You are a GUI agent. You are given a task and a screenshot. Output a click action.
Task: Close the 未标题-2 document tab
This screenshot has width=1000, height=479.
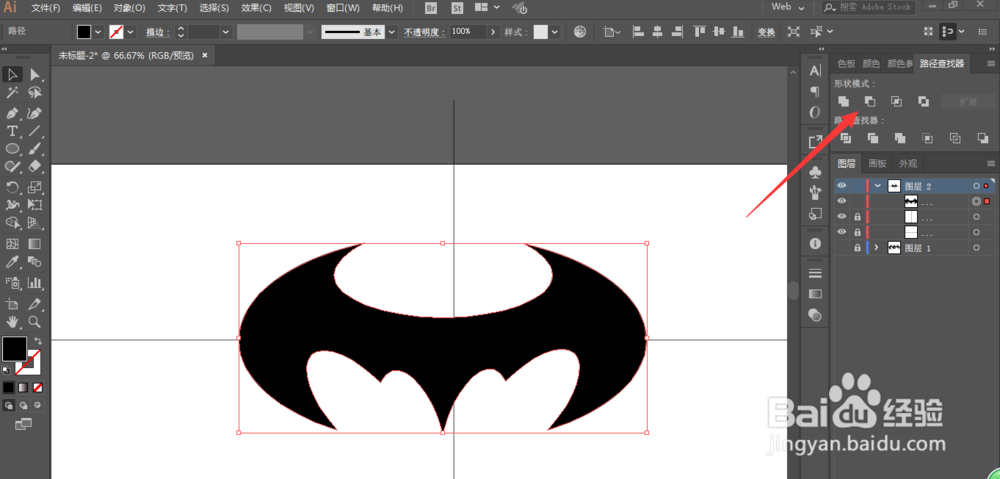tap(205, 55)
